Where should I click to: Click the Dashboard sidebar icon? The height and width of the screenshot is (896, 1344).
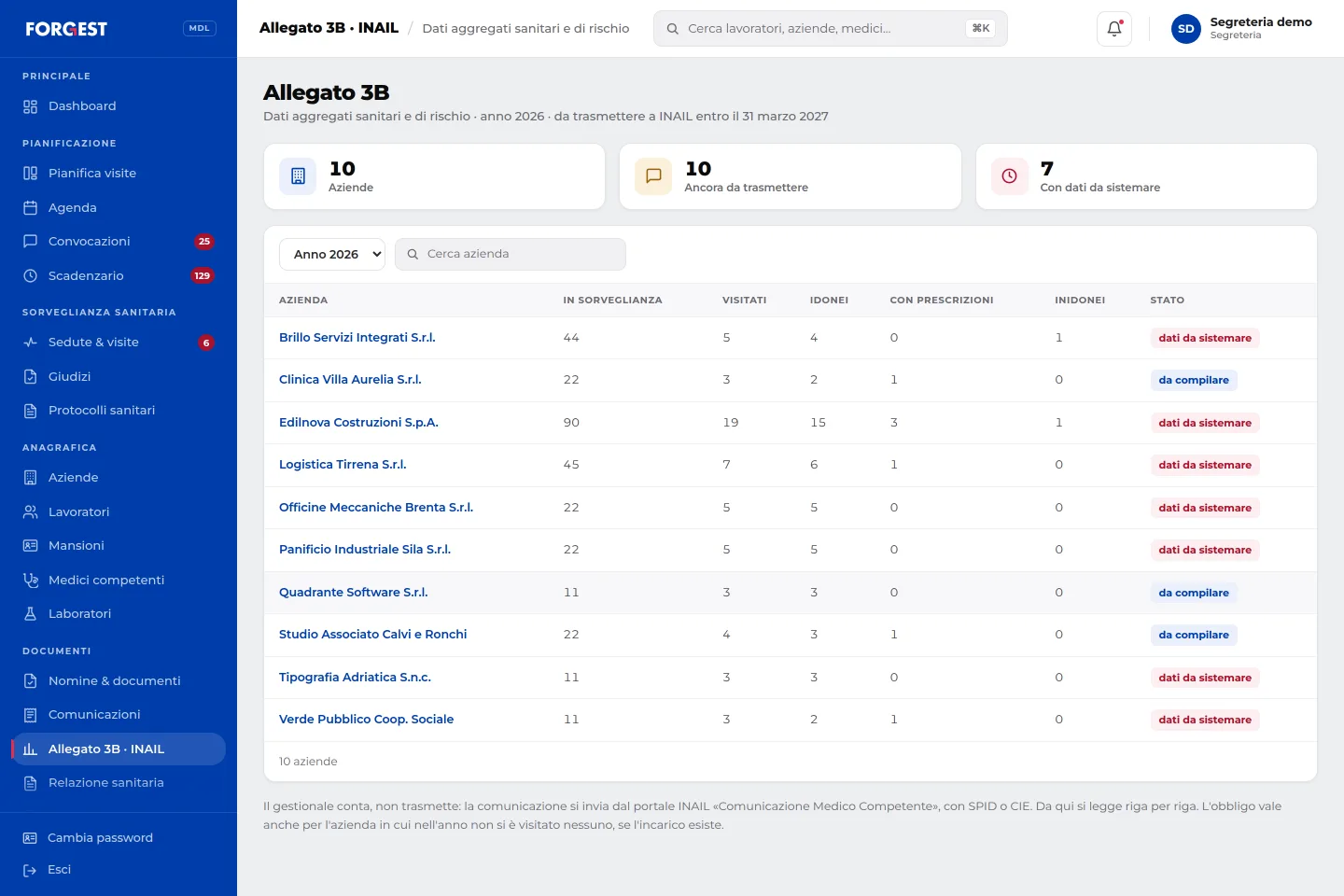click(x=30, y=106)
